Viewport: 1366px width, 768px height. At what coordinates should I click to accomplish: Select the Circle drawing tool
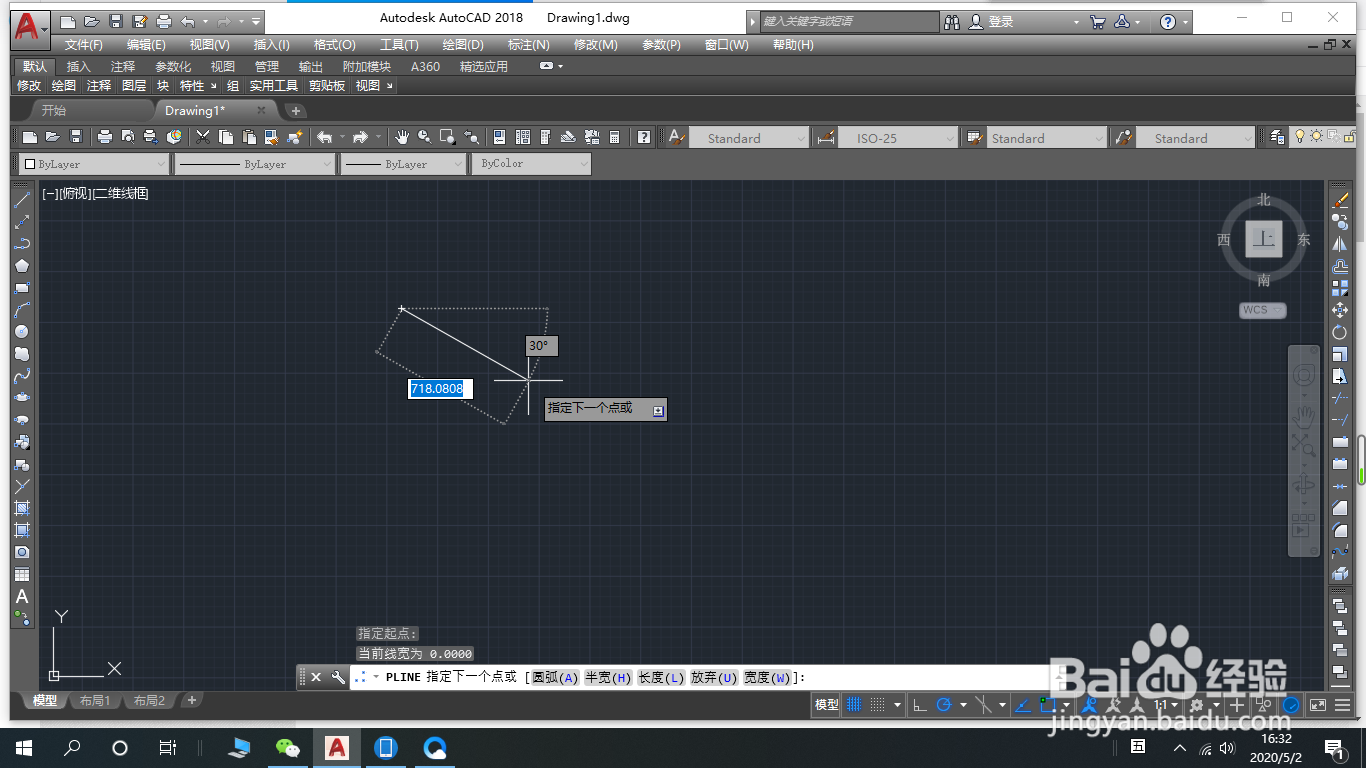tap(22, 332)
